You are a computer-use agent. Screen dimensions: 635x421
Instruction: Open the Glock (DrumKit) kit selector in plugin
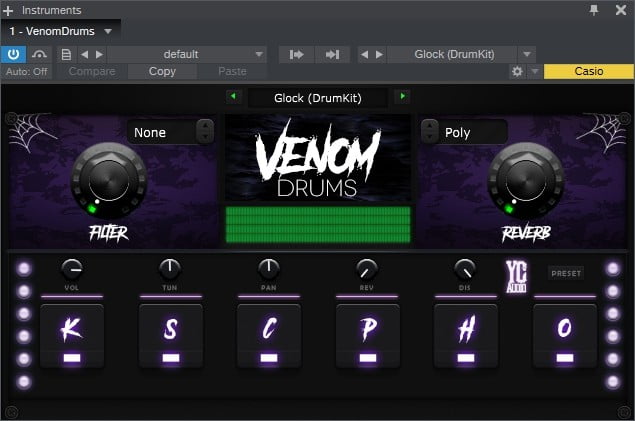click(x=318, y=98)
